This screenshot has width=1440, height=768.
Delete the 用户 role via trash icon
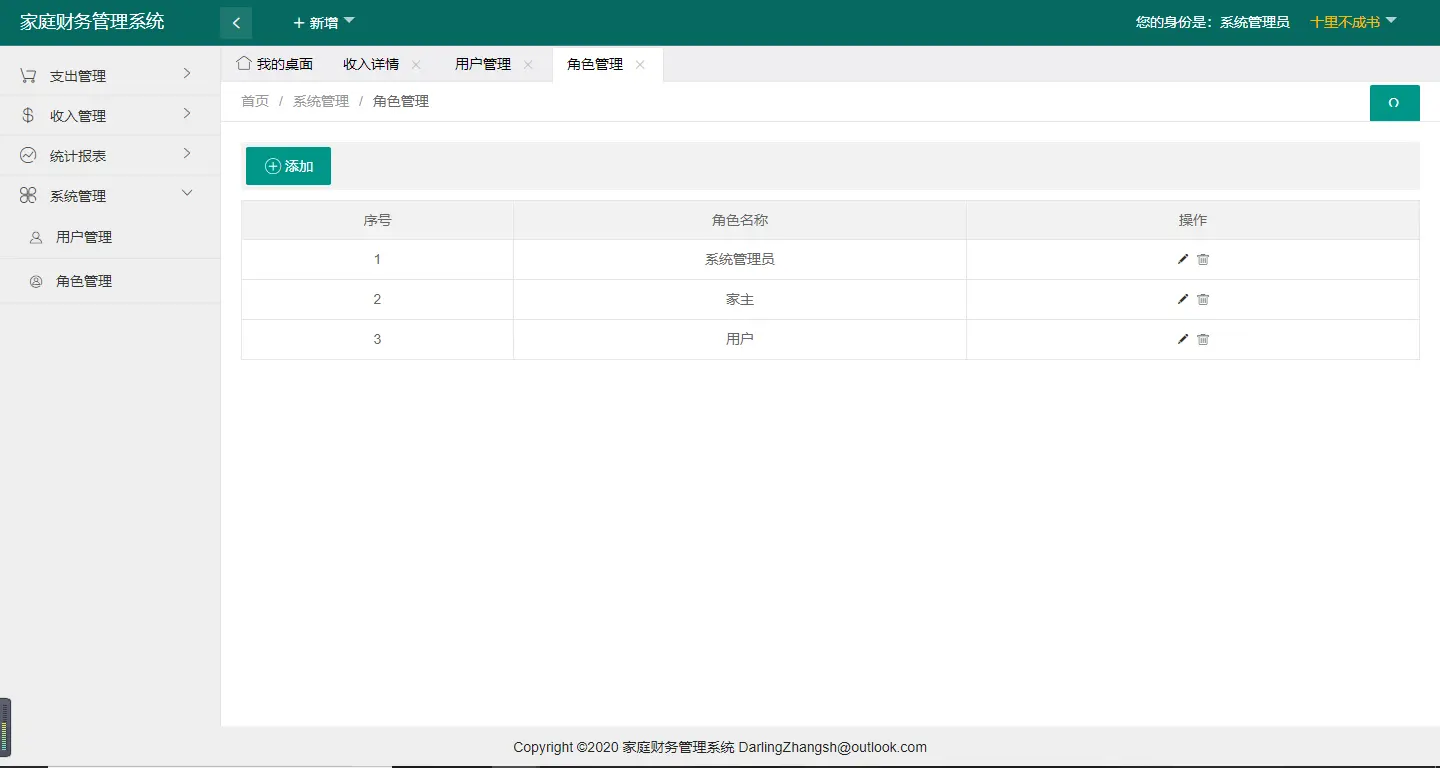(1203, 339)
